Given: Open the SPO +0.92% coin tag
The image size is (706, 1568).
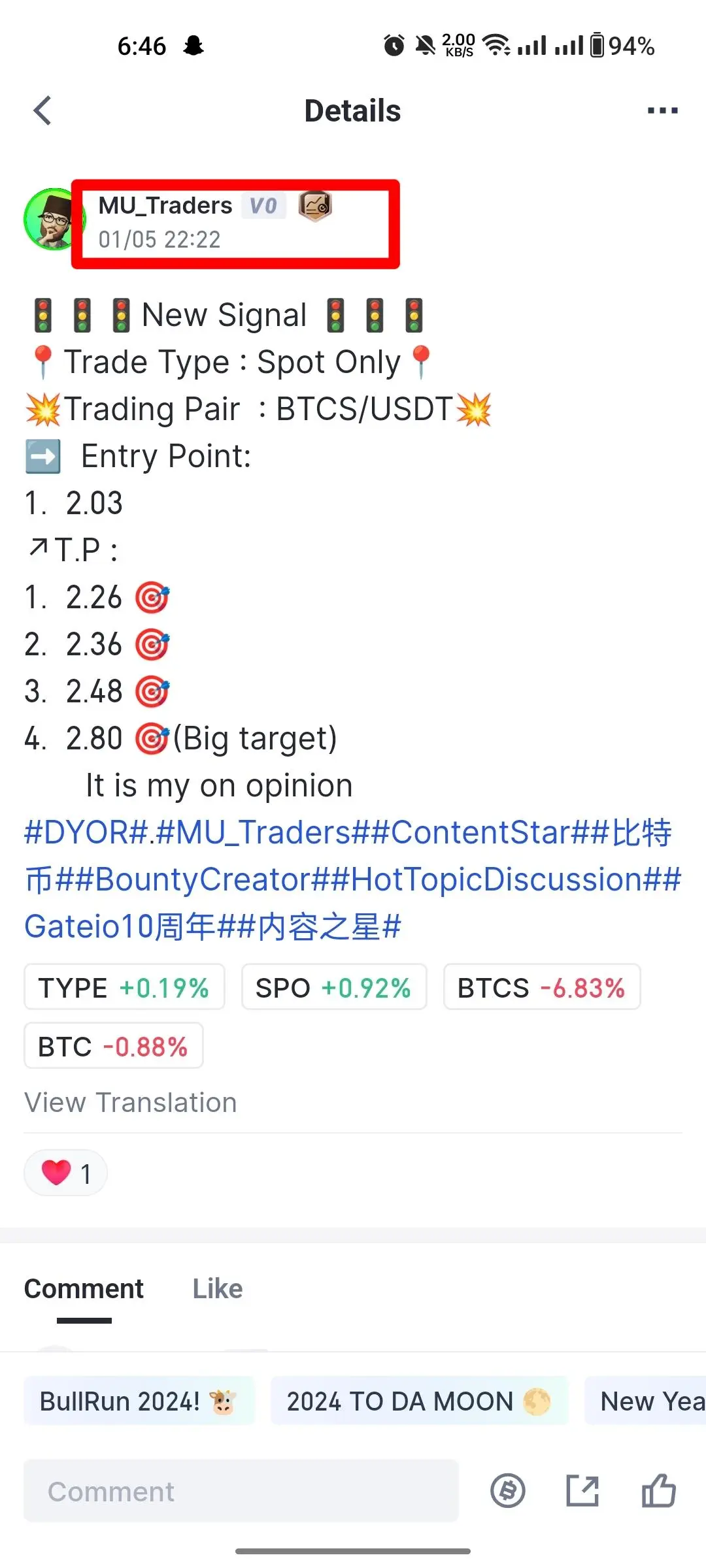Looking at the screenshot, I should click(334, 987).
